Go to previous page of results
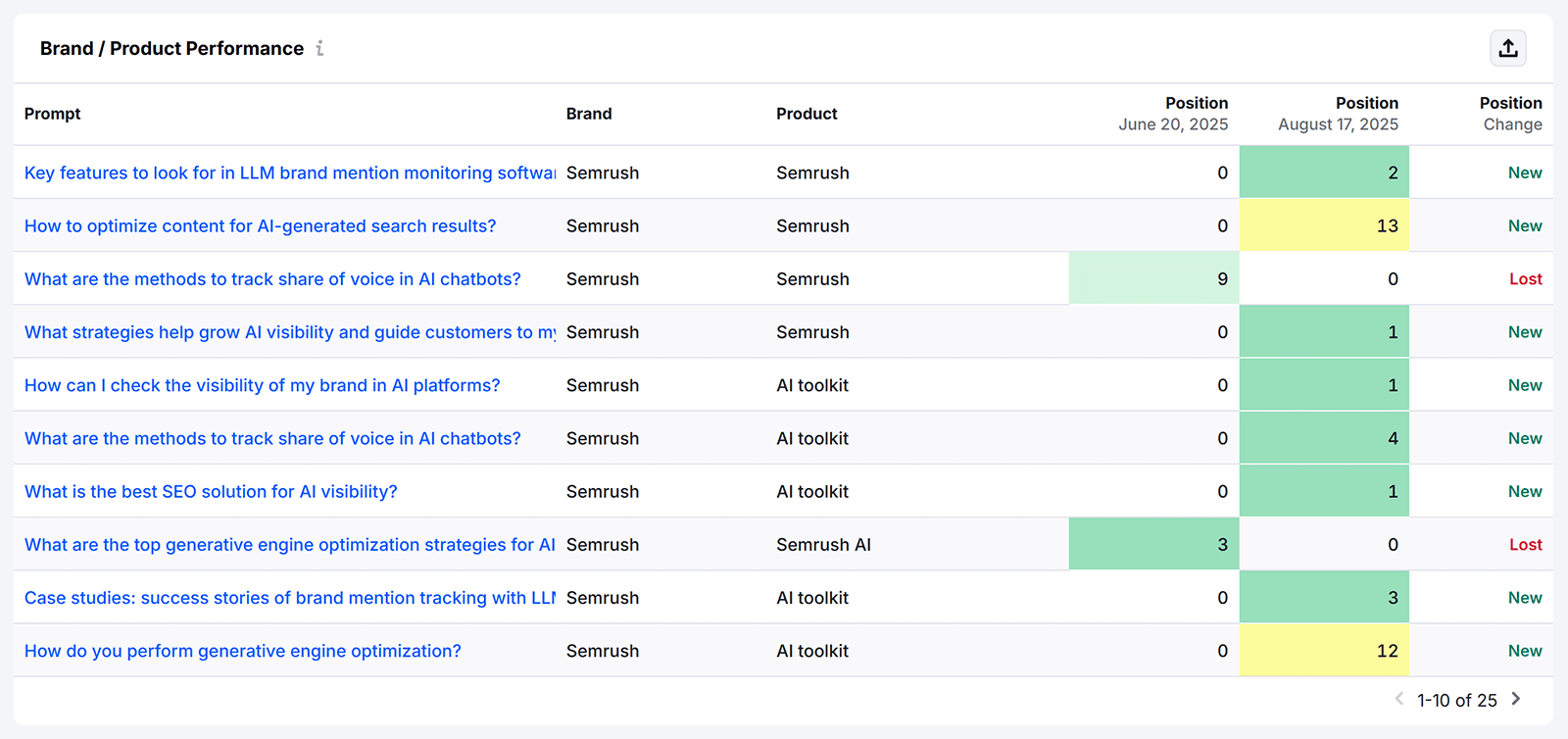1568x739 pixels. [1399, 699]
